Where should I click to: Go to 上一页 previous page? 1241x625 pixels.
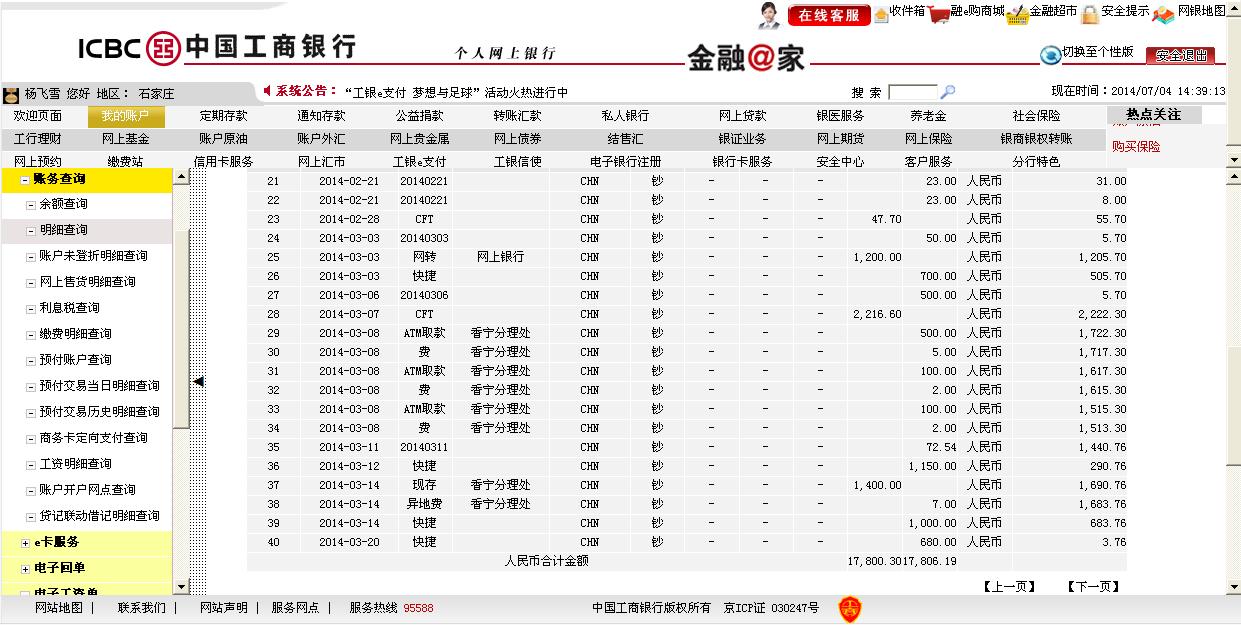coord(1008,586)
